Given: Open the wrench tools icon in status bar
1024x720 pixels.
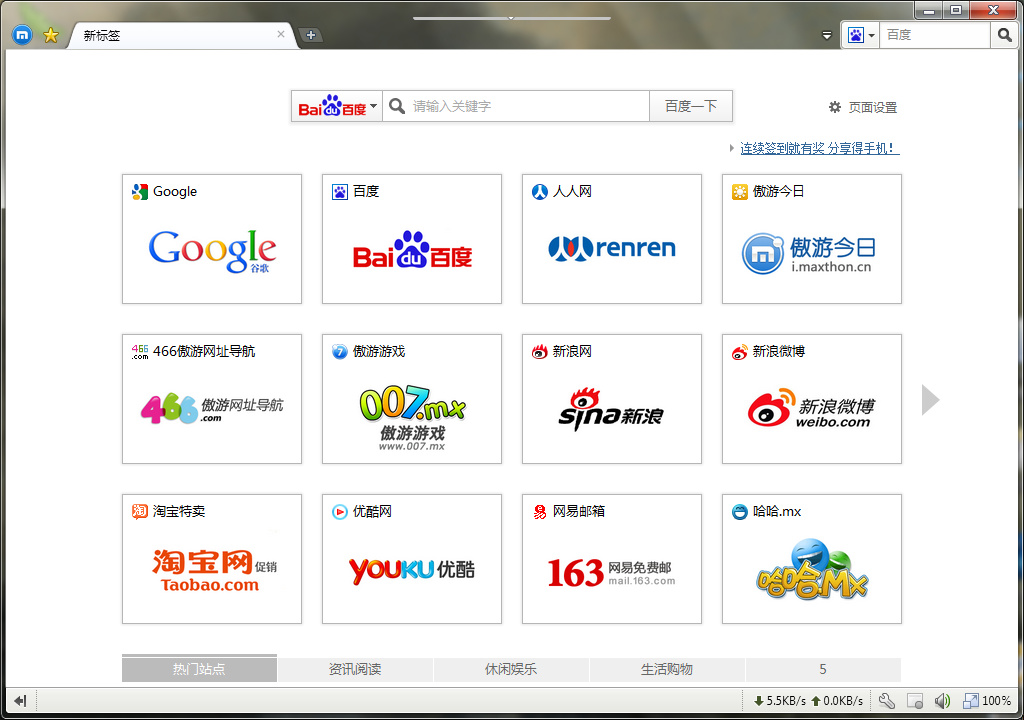Looking at the screenshot, I should pyautogui.click(x=886, y=701).
